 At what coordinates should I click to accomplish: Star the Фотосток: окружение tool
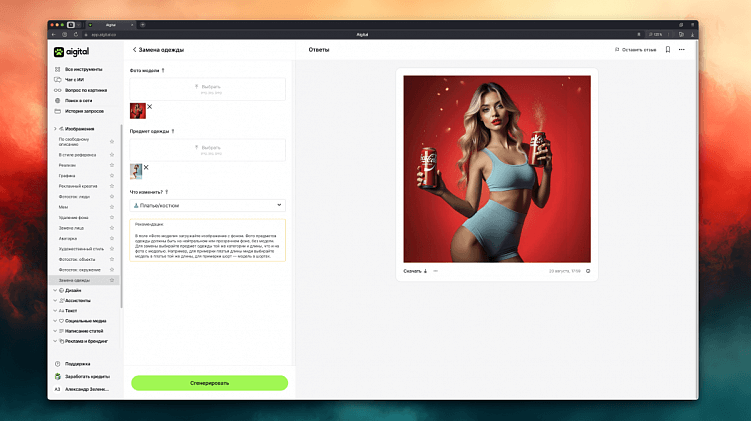coord(112,270)
